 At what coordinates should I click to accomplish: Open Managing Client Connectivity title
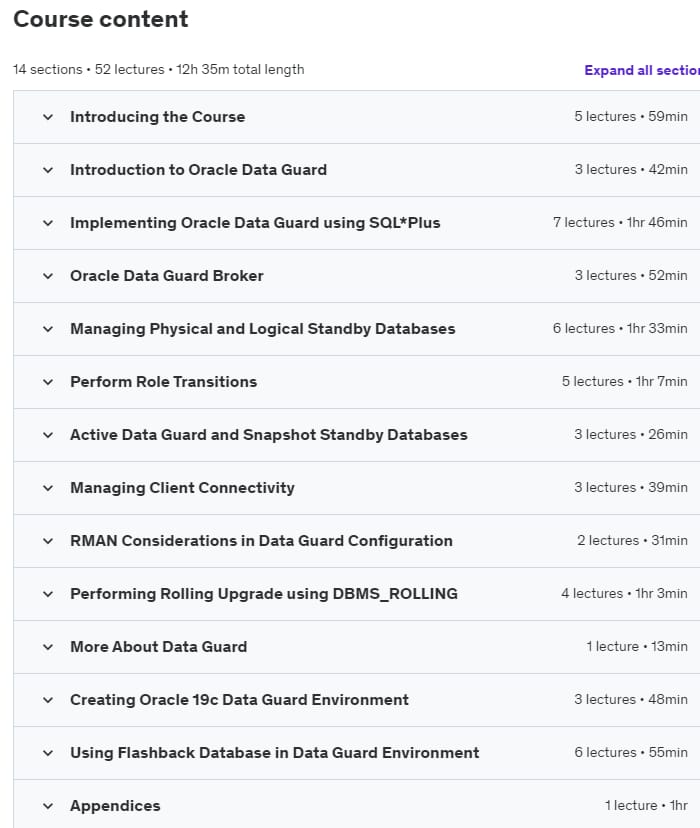click(182, 488)
